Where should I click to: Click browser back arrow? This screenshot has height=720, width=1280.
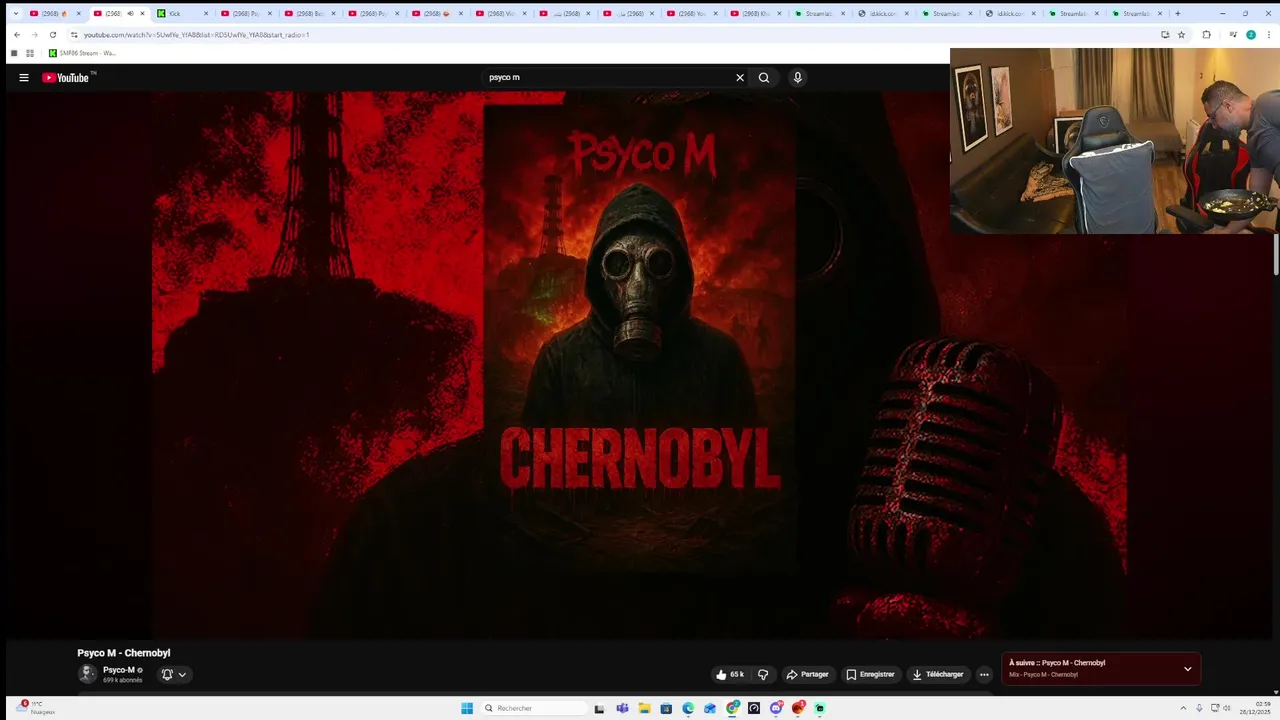click(16, 34)
